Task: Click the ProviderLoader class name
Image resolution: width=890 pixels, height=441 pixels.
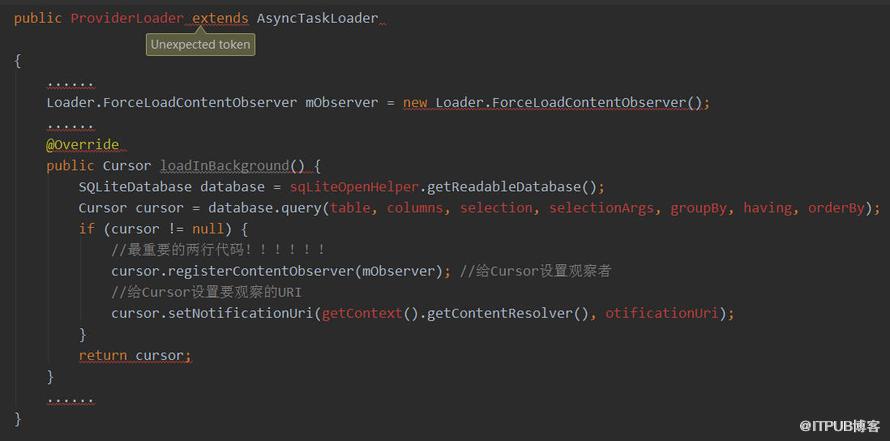Action: 127,18
